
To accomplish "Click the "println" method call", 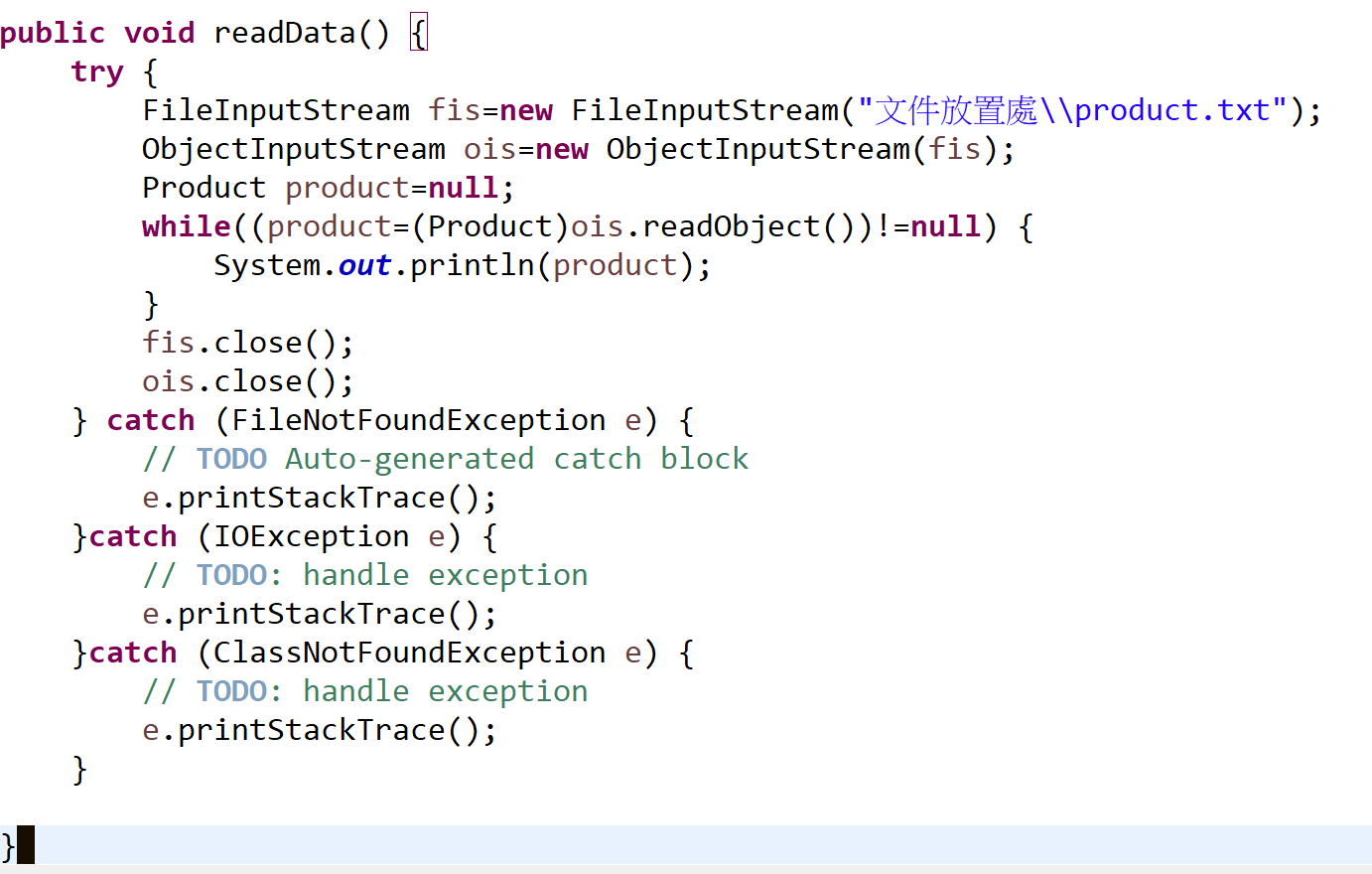I will pyautogui.click(x=473, y=265).
